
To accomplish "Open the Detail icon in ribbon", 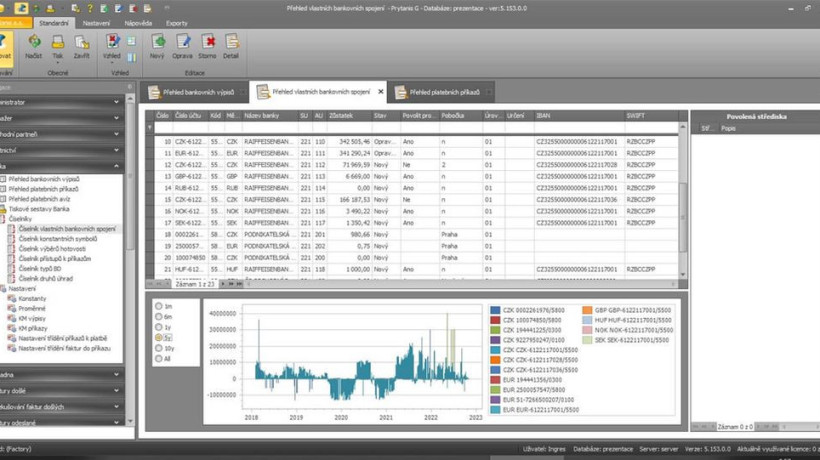I will 232,42.
